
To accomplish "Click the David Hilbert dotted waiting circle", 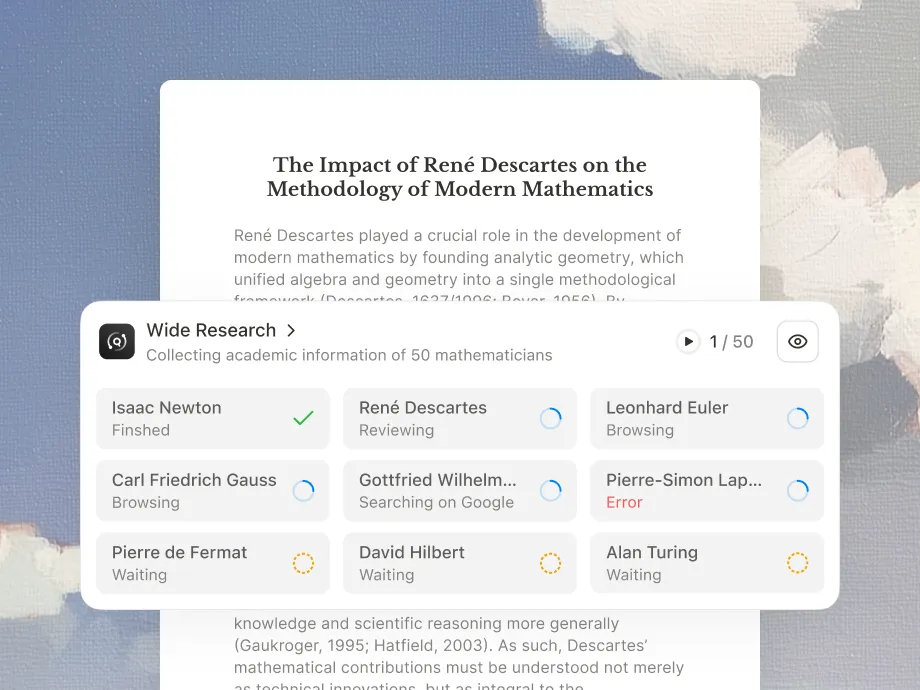I will (550, 563).
